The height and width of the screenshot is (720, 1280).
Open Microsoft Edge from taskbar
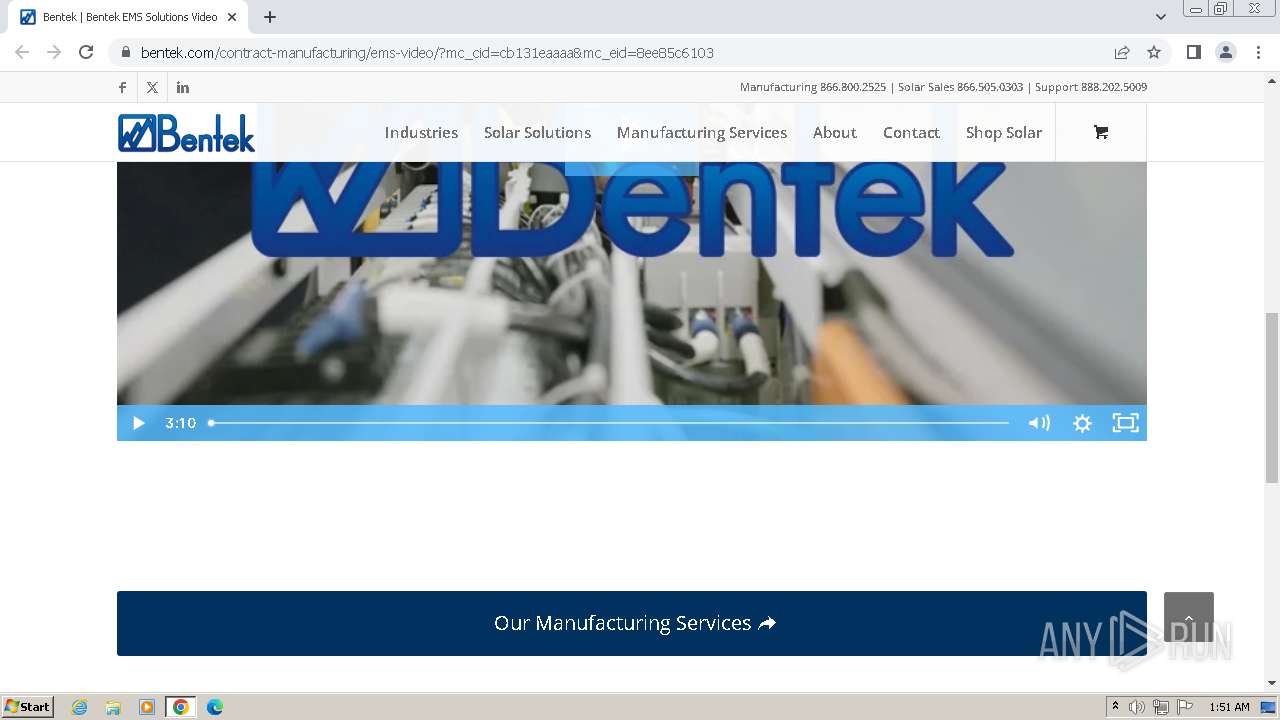[215, 707]
